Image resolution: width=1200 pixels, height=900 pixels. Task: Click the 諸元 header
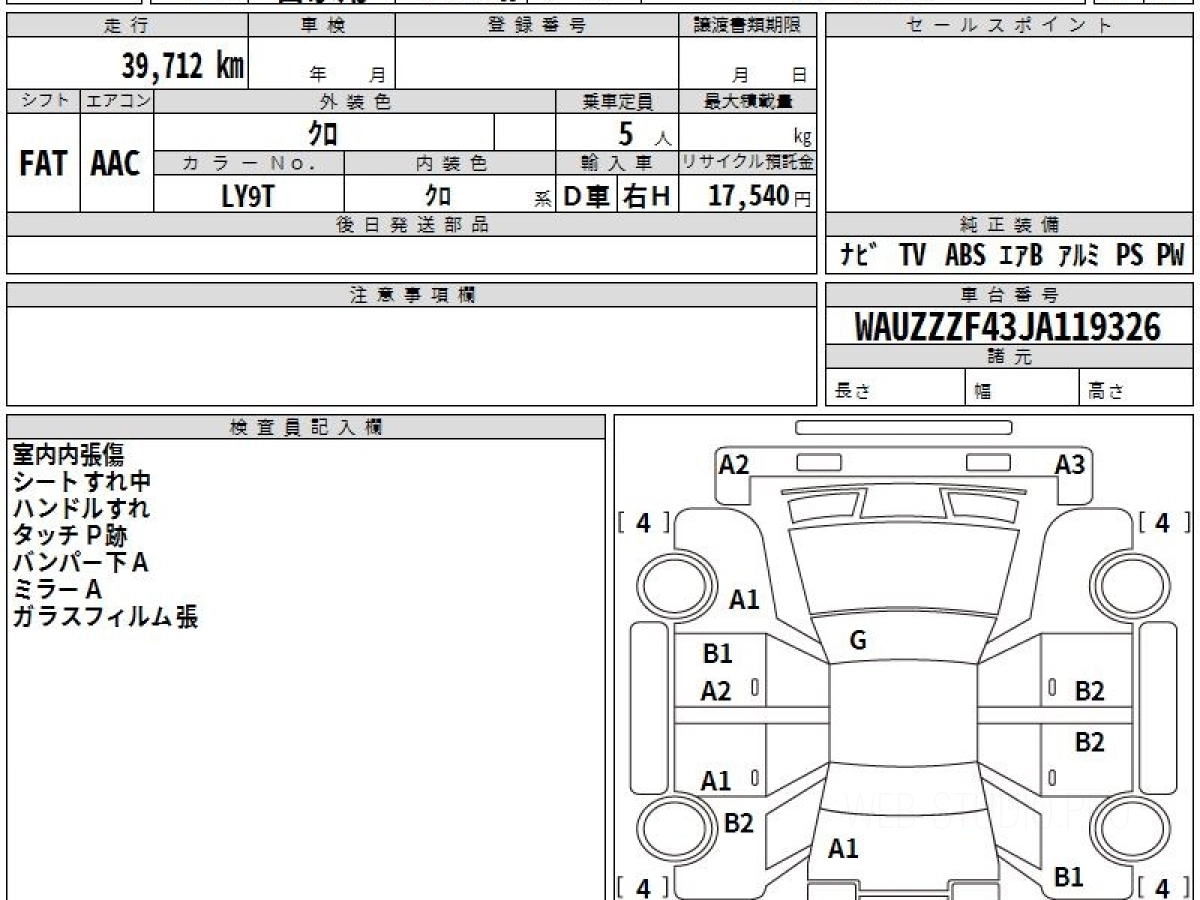(x=1009, y=357)
